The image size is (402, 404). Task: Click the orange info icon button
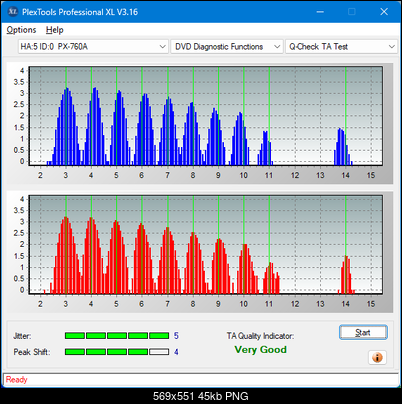[377, 358]
